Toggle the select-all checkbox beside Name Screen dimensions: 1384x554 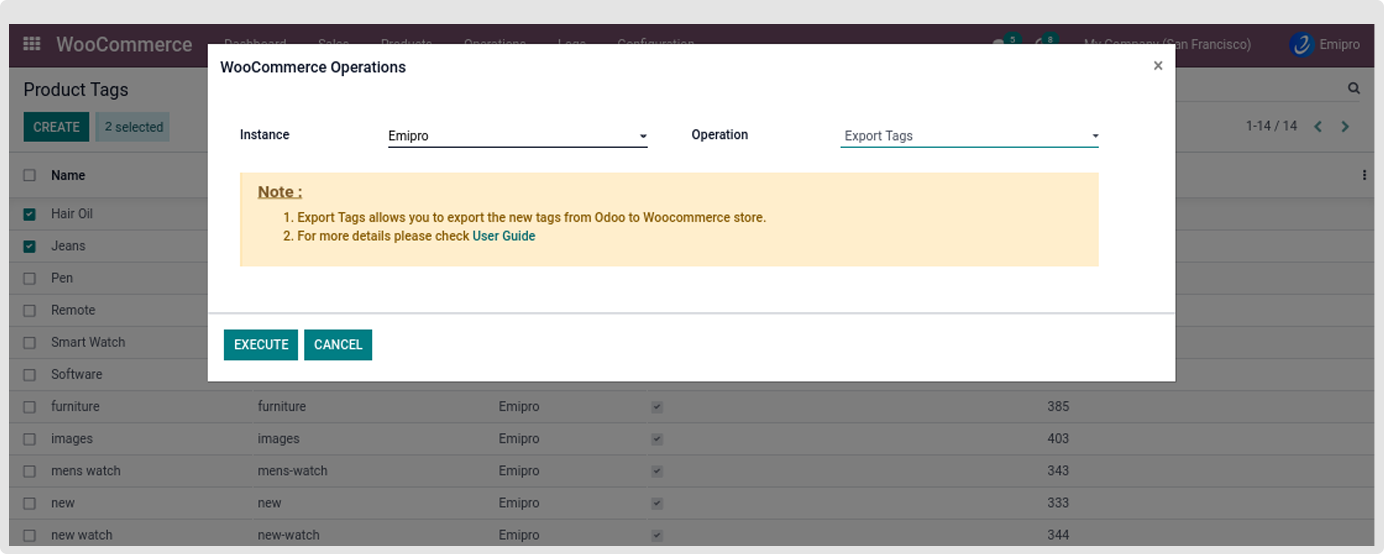(x=30, y=175)
